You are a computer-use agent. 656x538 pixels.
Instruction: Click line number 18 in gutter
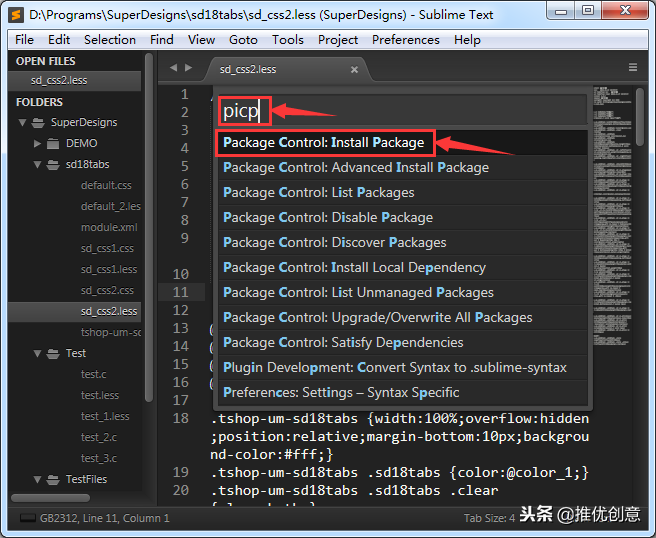181,418
